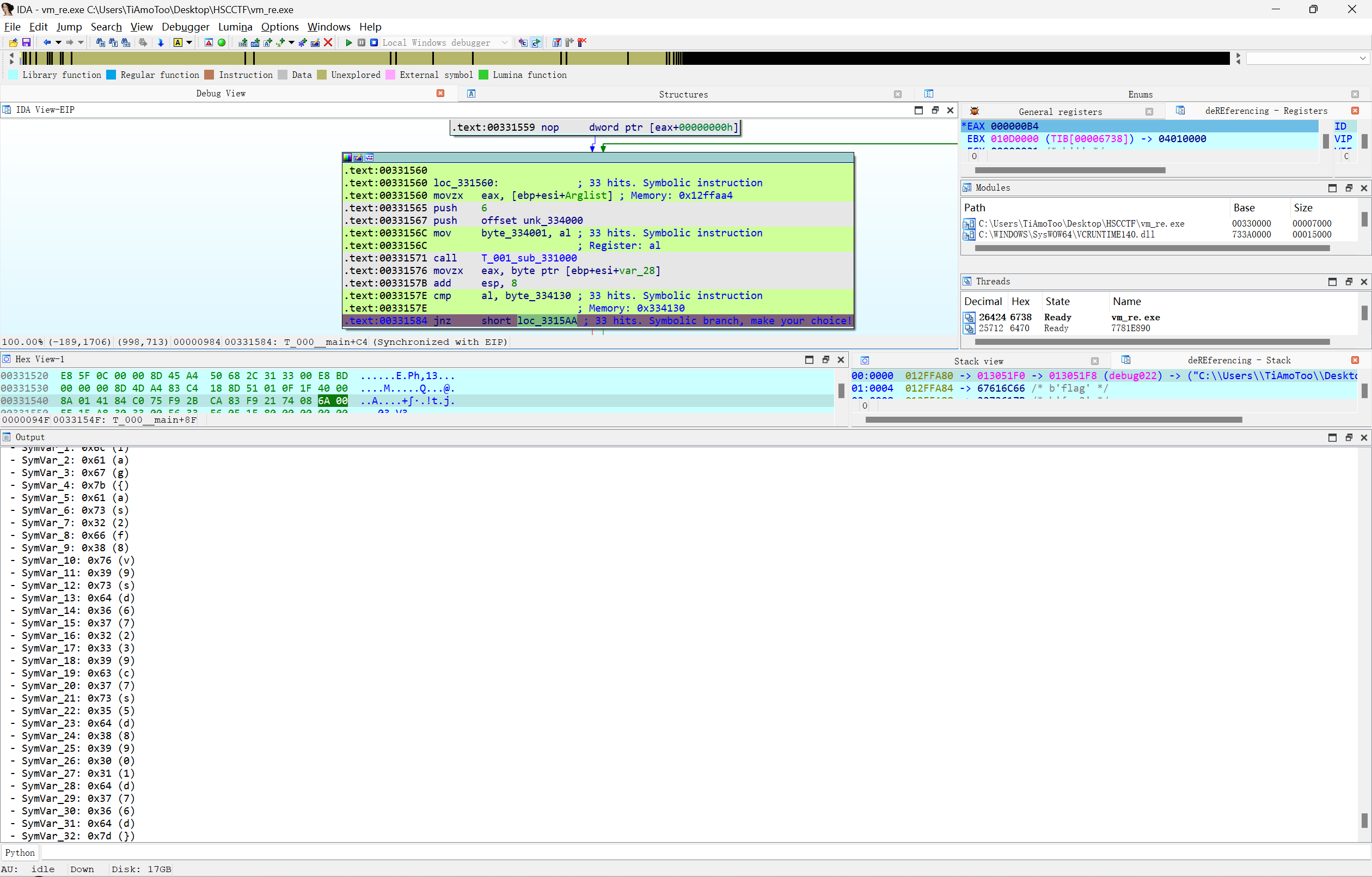Click the blue down-arrow jump icon
The height and width of the screenshot is (877, 1372).
(161, 43)
